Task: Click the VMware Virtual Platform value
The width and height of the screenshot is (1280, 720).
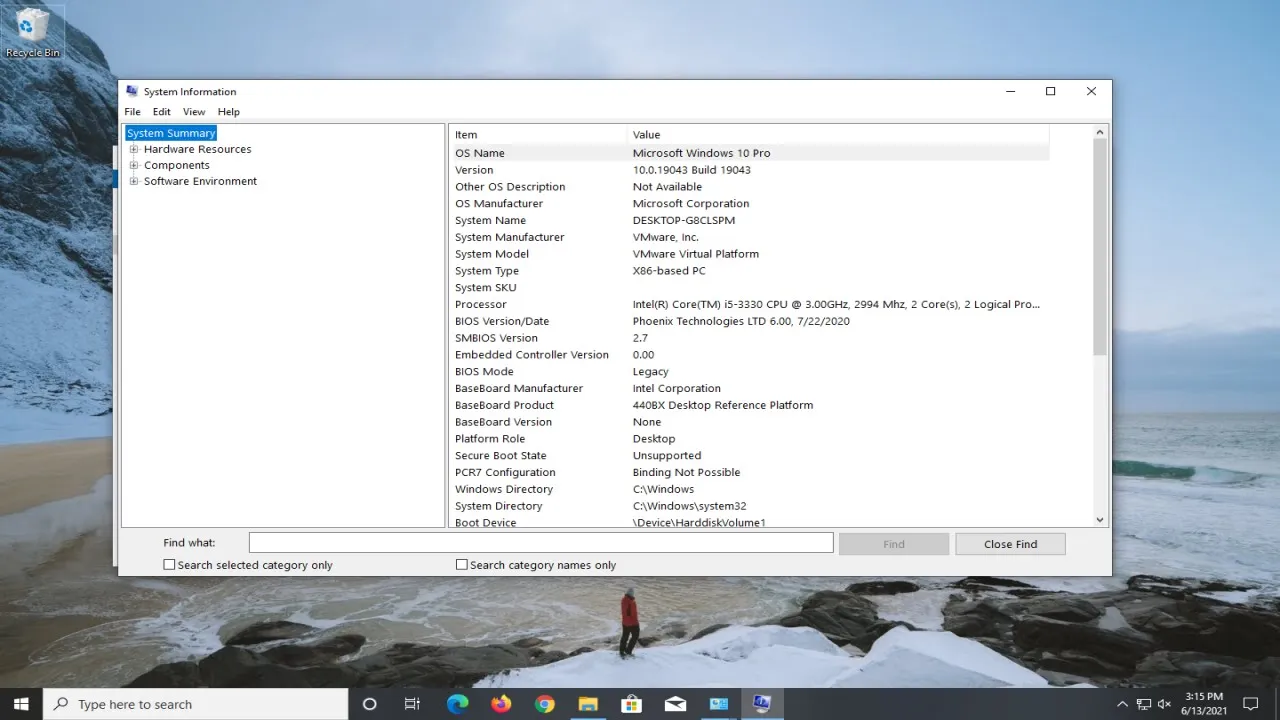Action: click(696, 254)
